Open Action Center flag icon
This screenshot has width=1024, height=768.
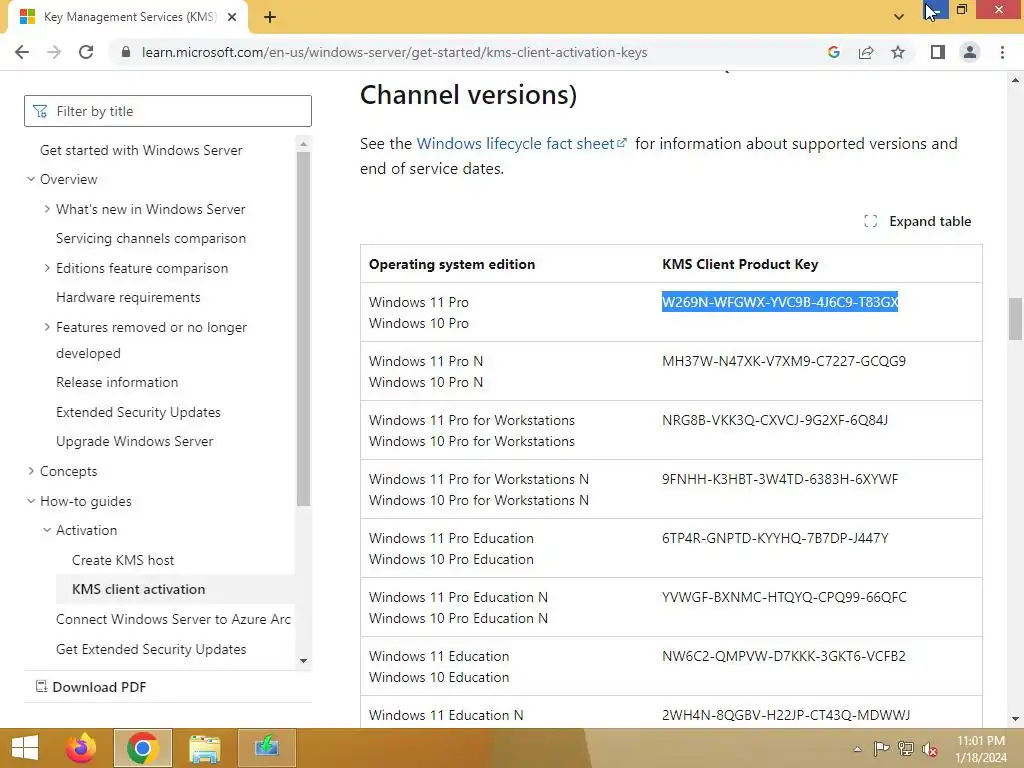(x=881, y=749)
